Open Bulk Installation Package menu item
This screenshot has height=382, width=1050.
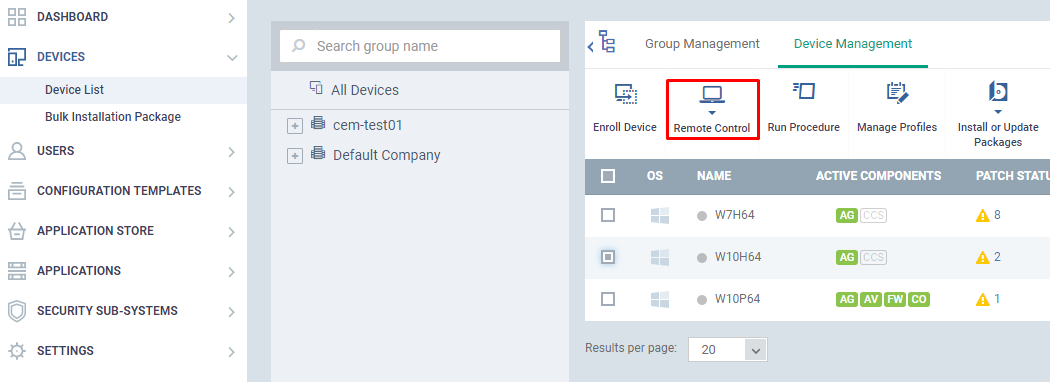pos(113,117)
